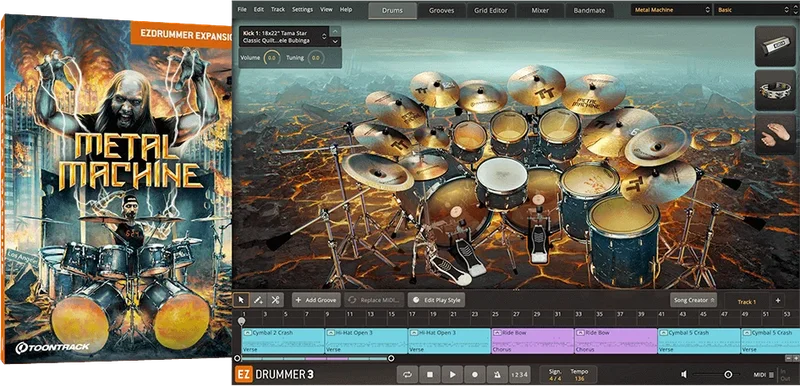
Task: Zoom in timeline with the plus button
Action: [796, 358]
